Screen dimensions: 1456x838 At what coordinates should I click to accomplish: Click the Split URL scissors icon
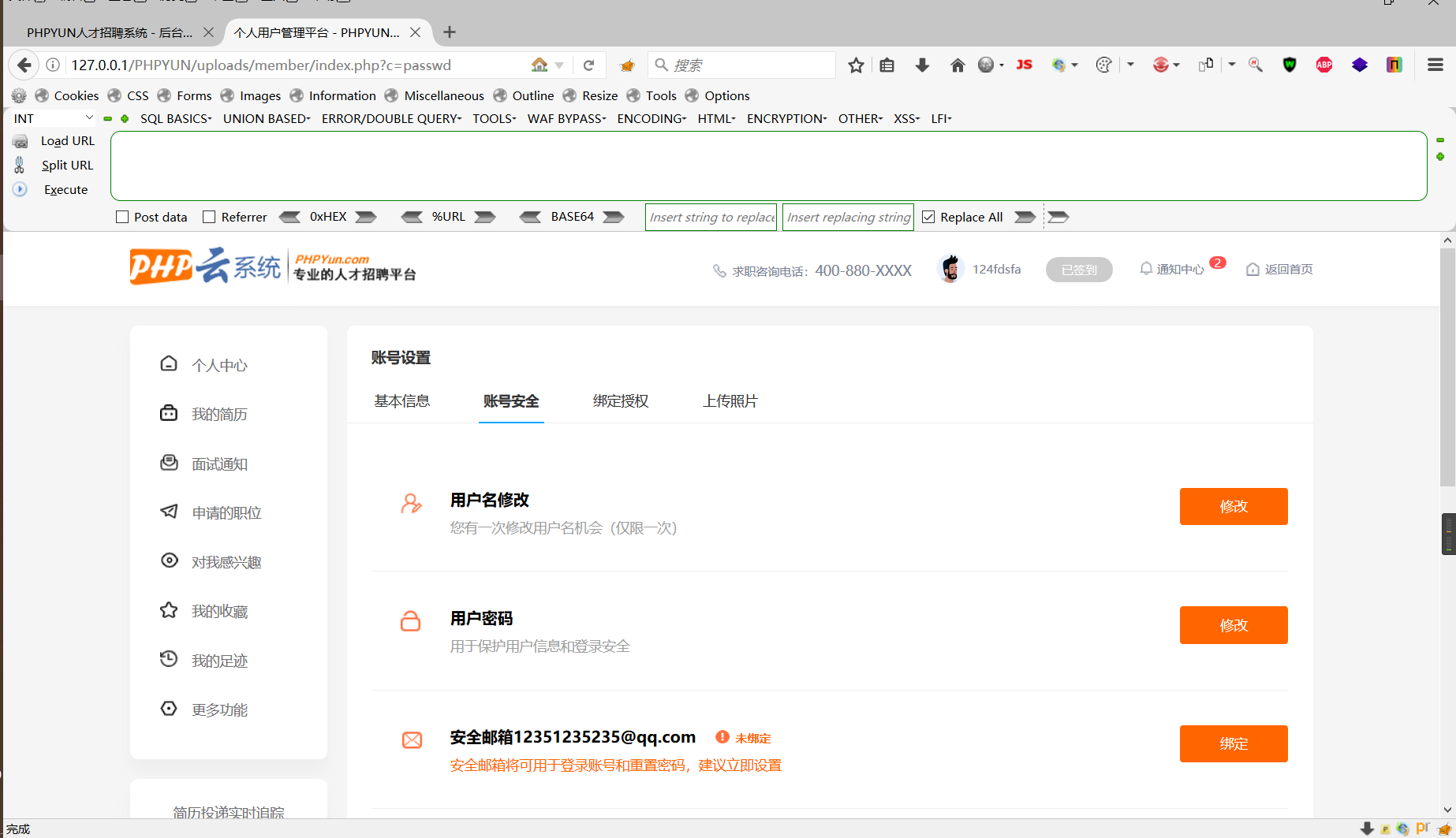19,165
